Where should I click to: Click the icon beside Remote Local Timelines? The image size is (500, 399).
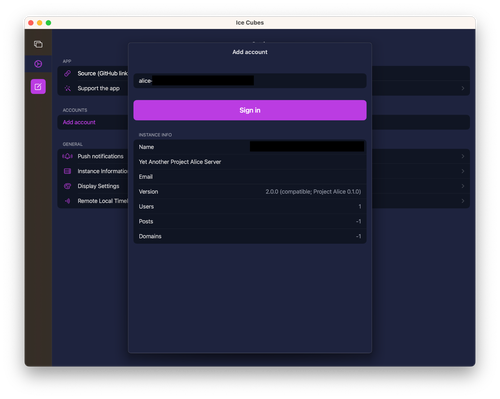pos(68,201)
